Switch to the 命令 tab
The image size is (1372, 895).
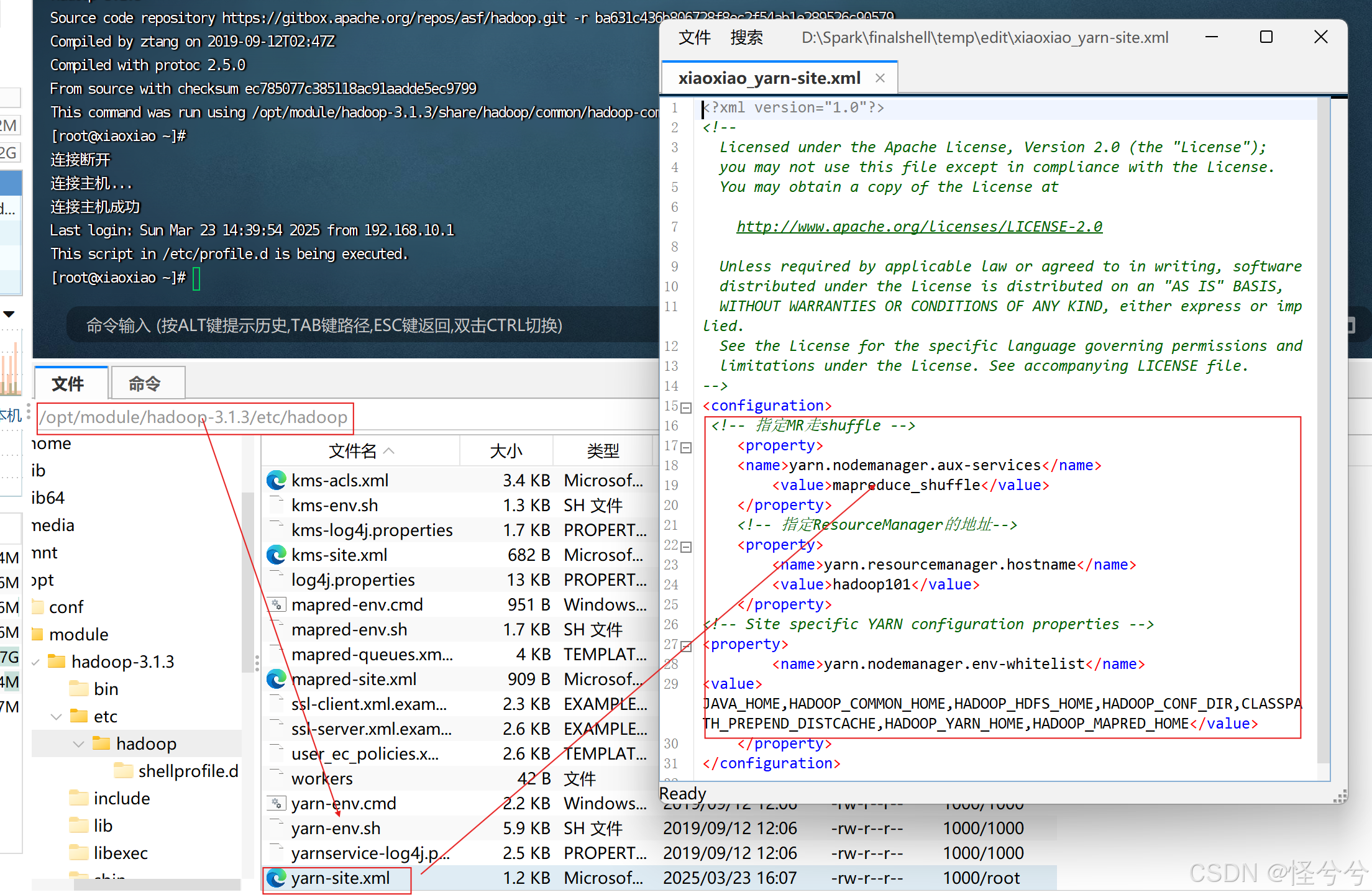(x=145, y=384)
